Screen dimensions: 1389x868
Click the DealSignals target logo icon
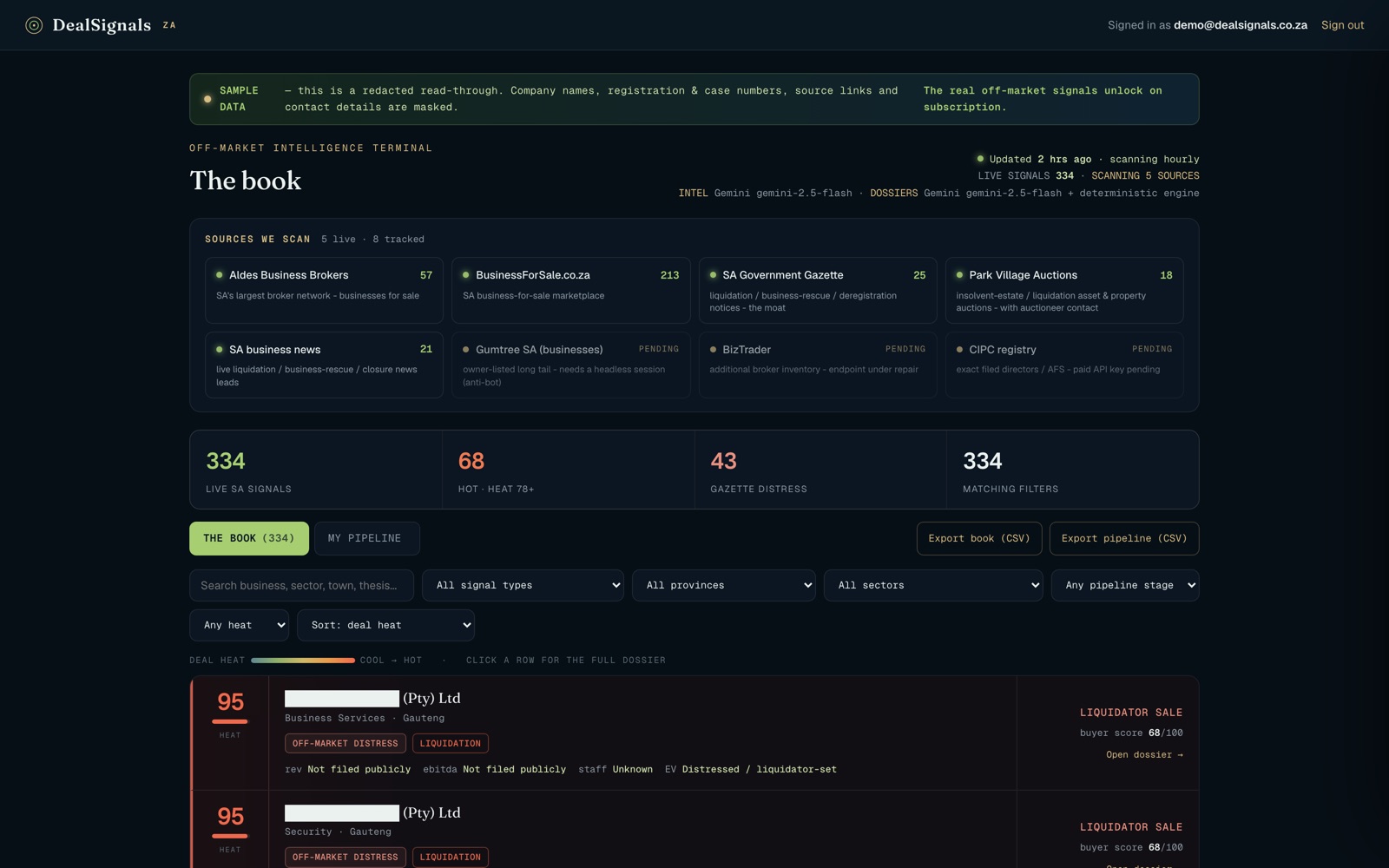pyautogui.click(x=34, y=25)
